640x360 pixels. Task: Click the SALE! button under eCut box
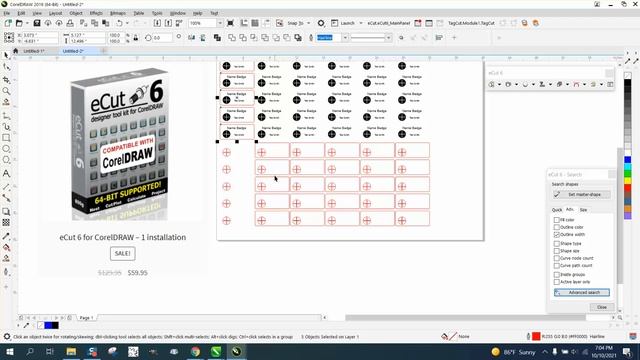[x=122, y=253]
